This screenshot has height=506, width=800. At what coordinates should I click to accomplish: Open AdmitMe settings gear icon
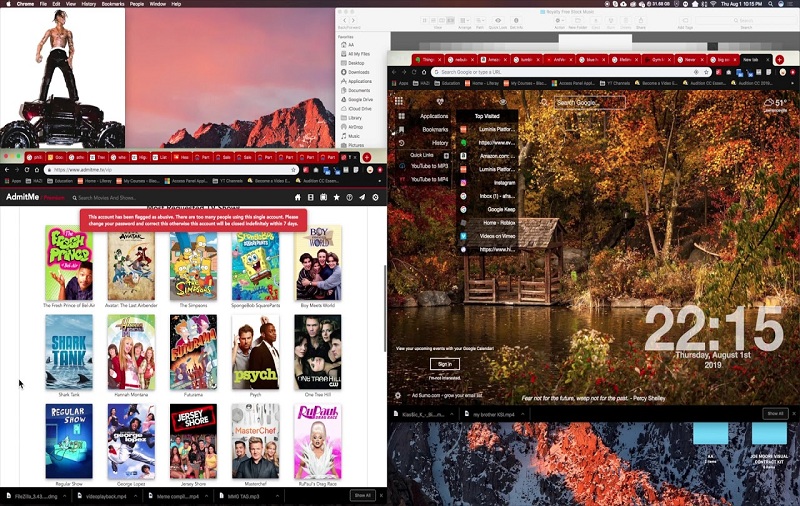[376, 197]
